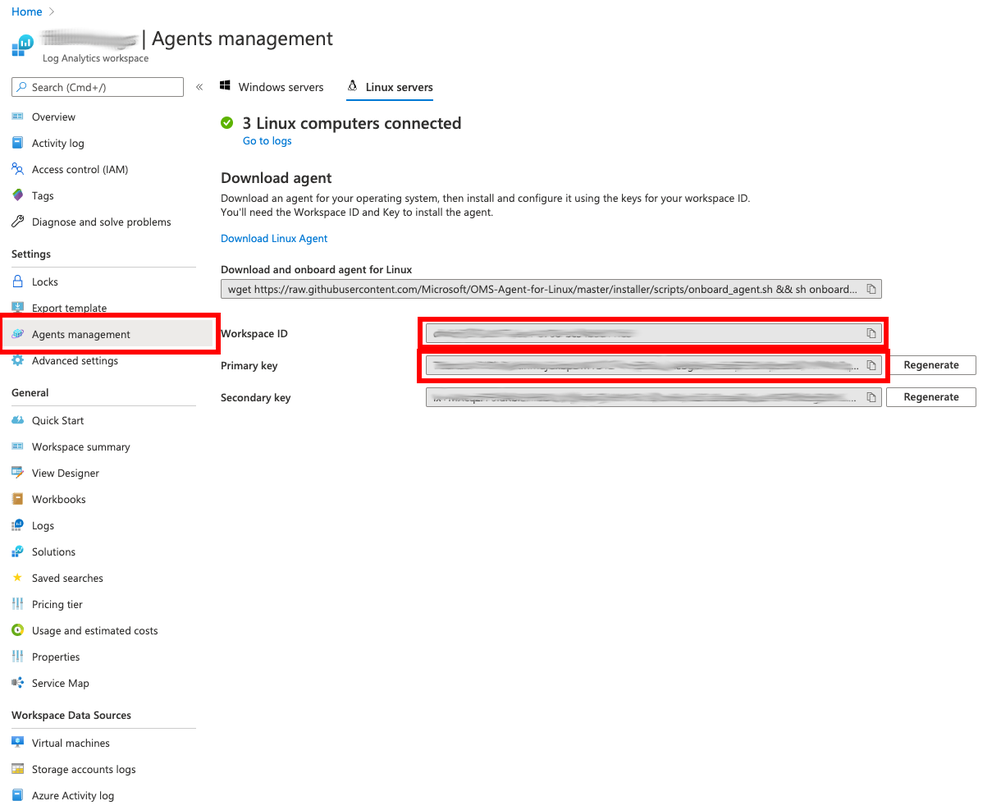Collapse the sidebar with the double chevron

(x=199, y=86)
